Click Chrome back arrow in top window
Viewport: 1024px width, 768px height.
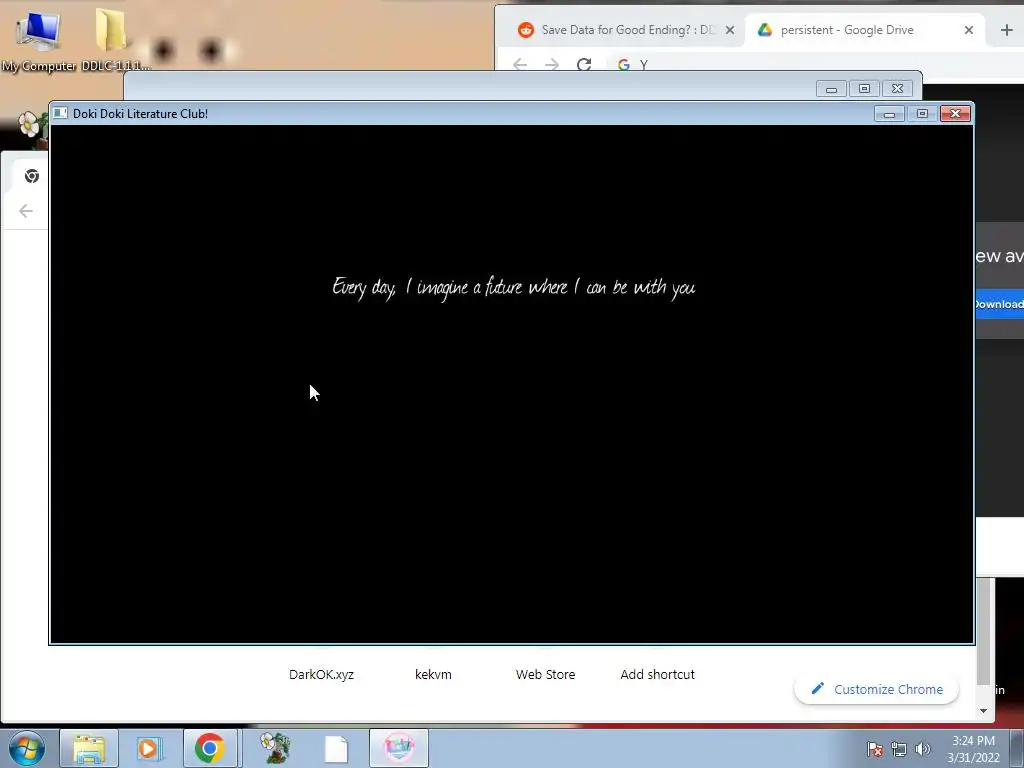click(520, 64)
